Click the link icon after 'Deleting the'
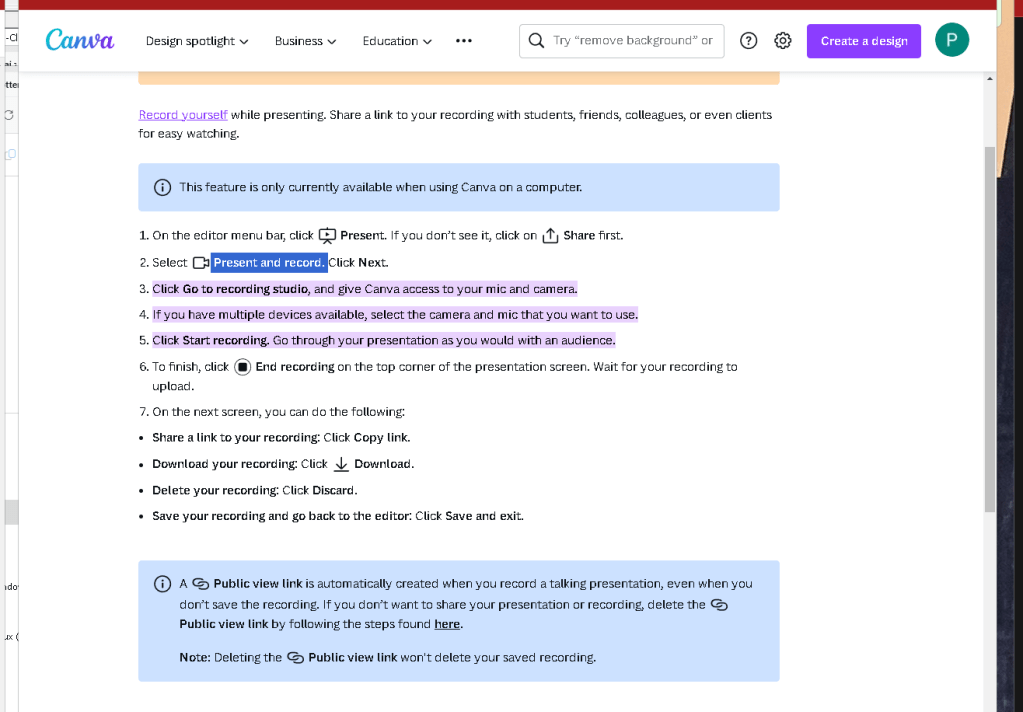1023x712 pixels. click(296, 658)
